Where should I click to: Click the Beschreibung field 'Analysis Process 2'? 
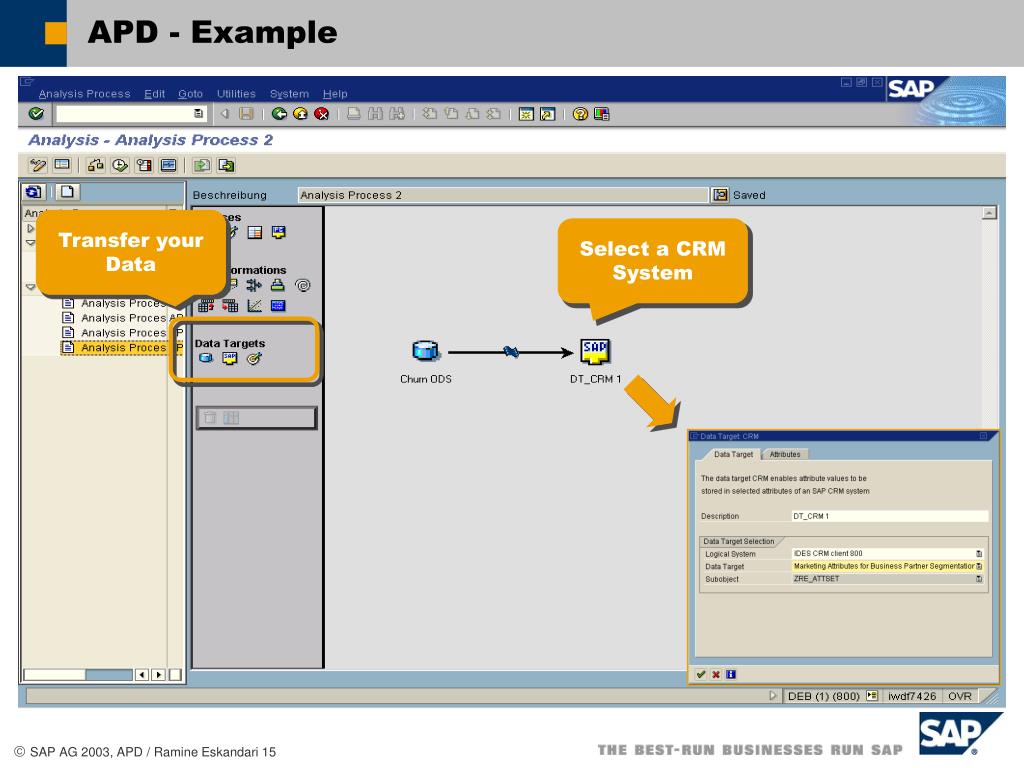503,195
